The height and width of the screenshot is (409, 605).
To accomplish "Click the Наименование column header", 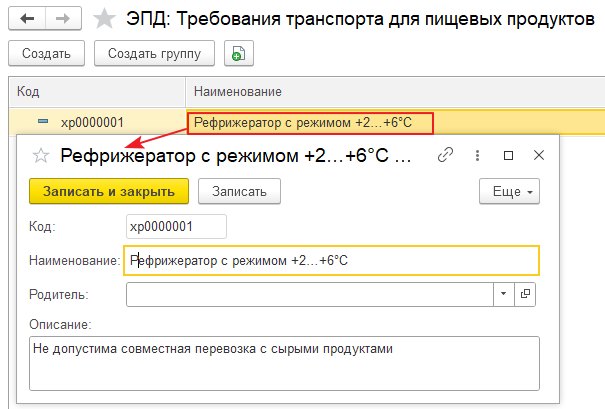I will coord(395,91).
